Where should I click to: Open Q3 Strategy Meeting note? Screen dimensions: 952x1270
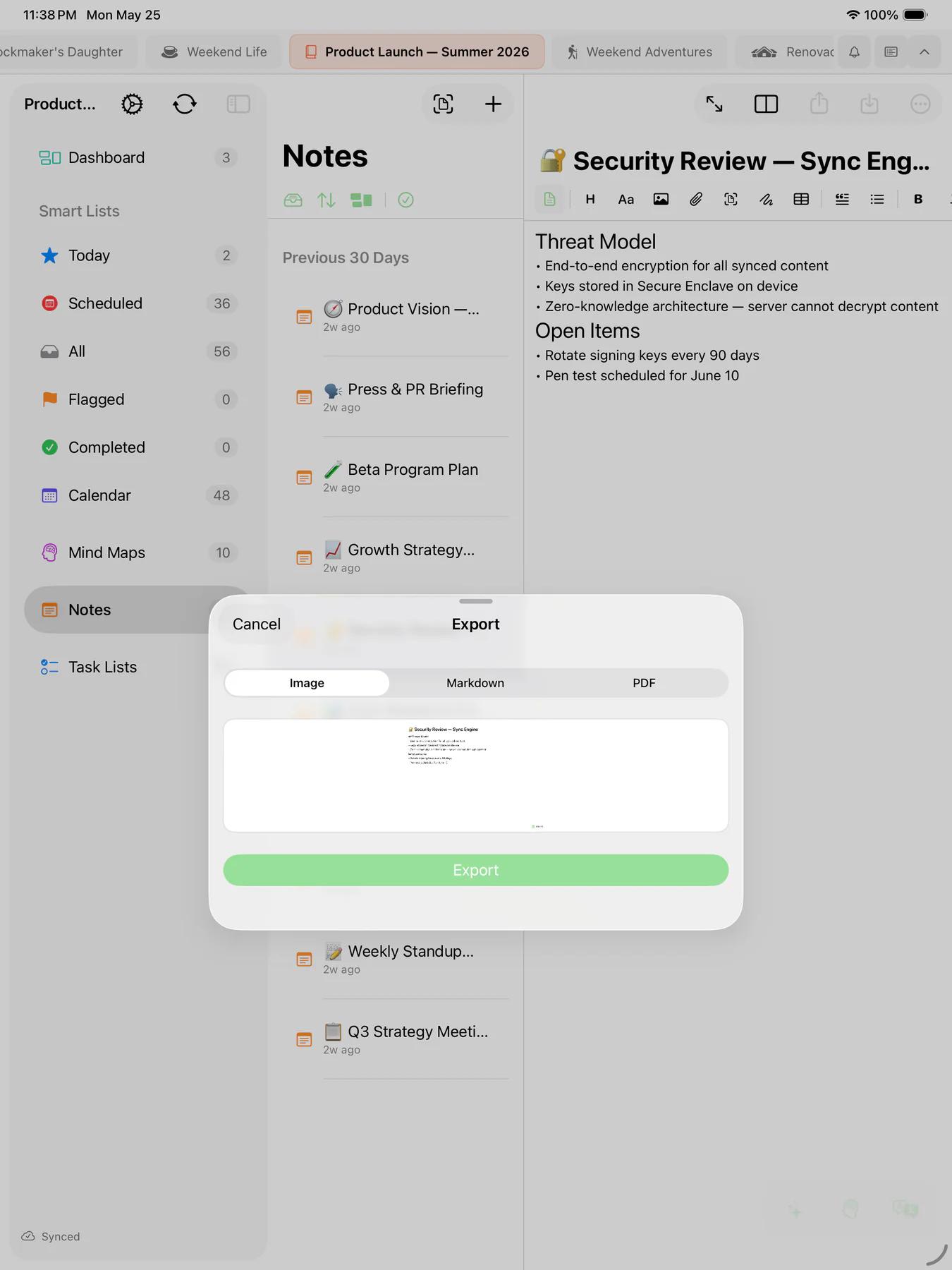[396, 1039]
